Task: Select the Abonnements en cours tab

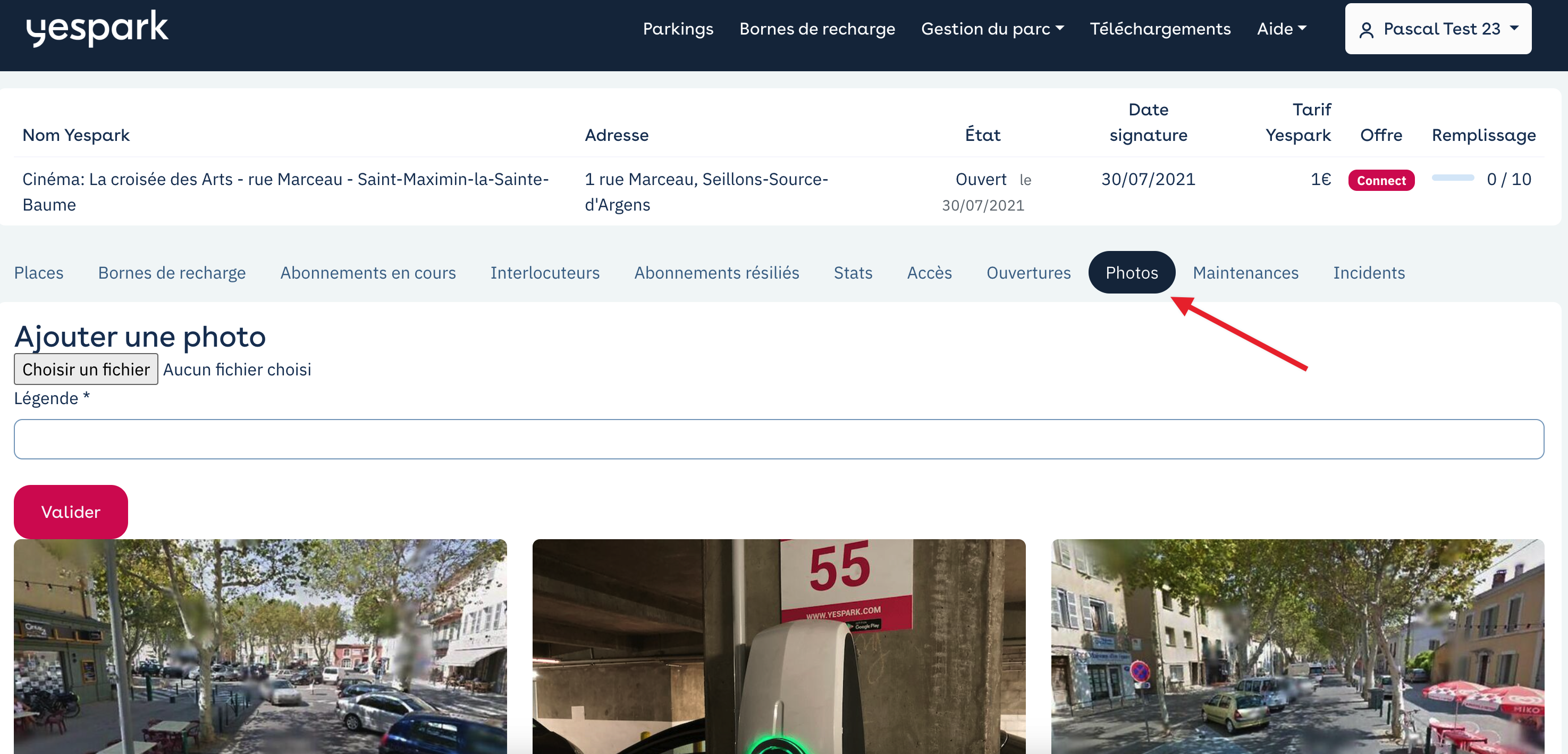Action: tap(368, 272)
